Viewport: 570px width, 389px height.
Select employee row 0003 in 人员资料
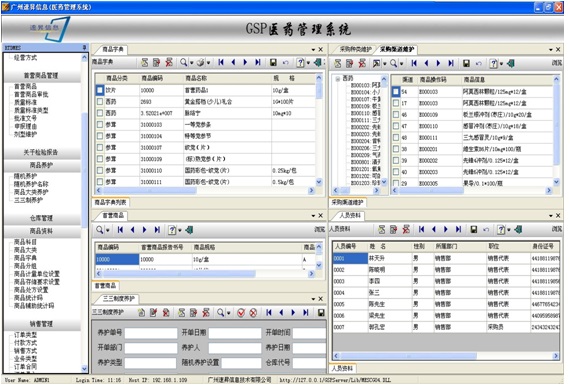(x=446, y=281)
